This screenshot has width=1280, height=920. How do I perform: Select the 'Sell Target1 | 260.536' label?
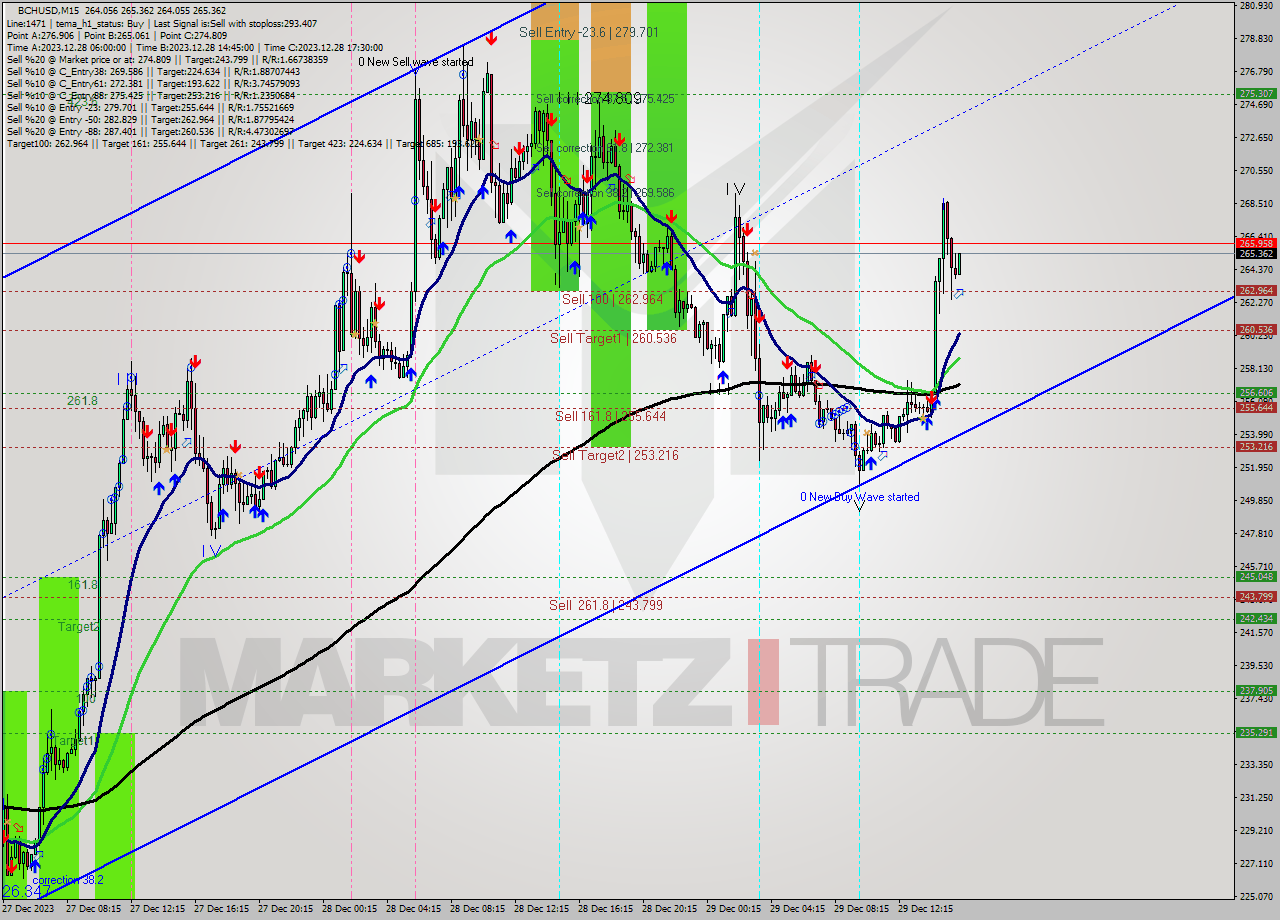point(613,339)
